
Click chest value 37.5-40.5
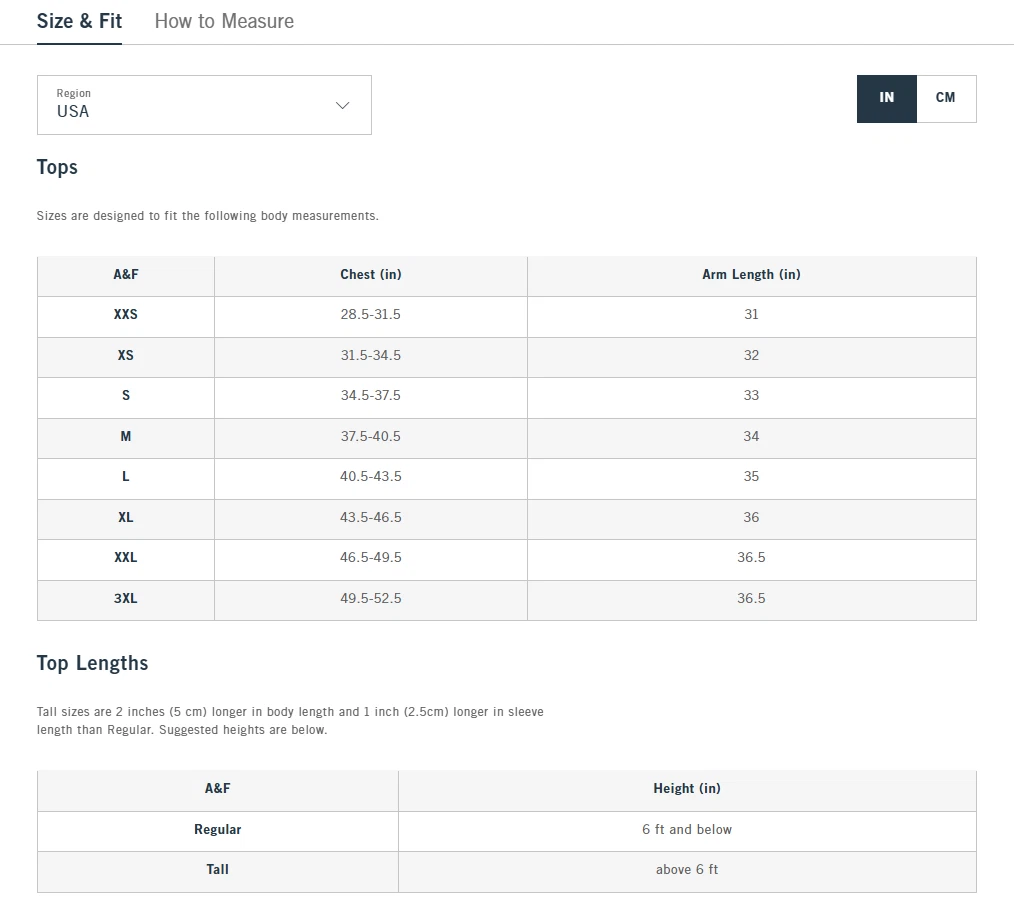[x=371, y=437]
